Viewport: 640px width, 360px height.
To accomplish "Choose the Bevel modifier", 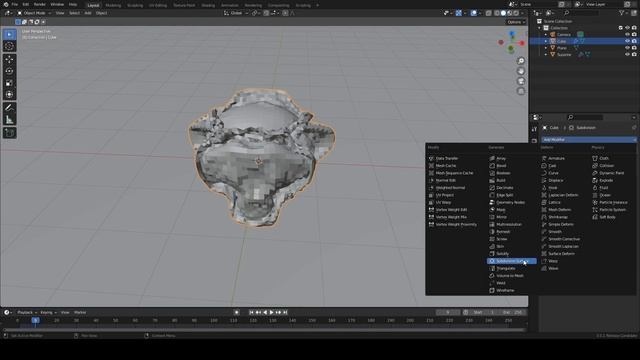I will coord(498,166).
